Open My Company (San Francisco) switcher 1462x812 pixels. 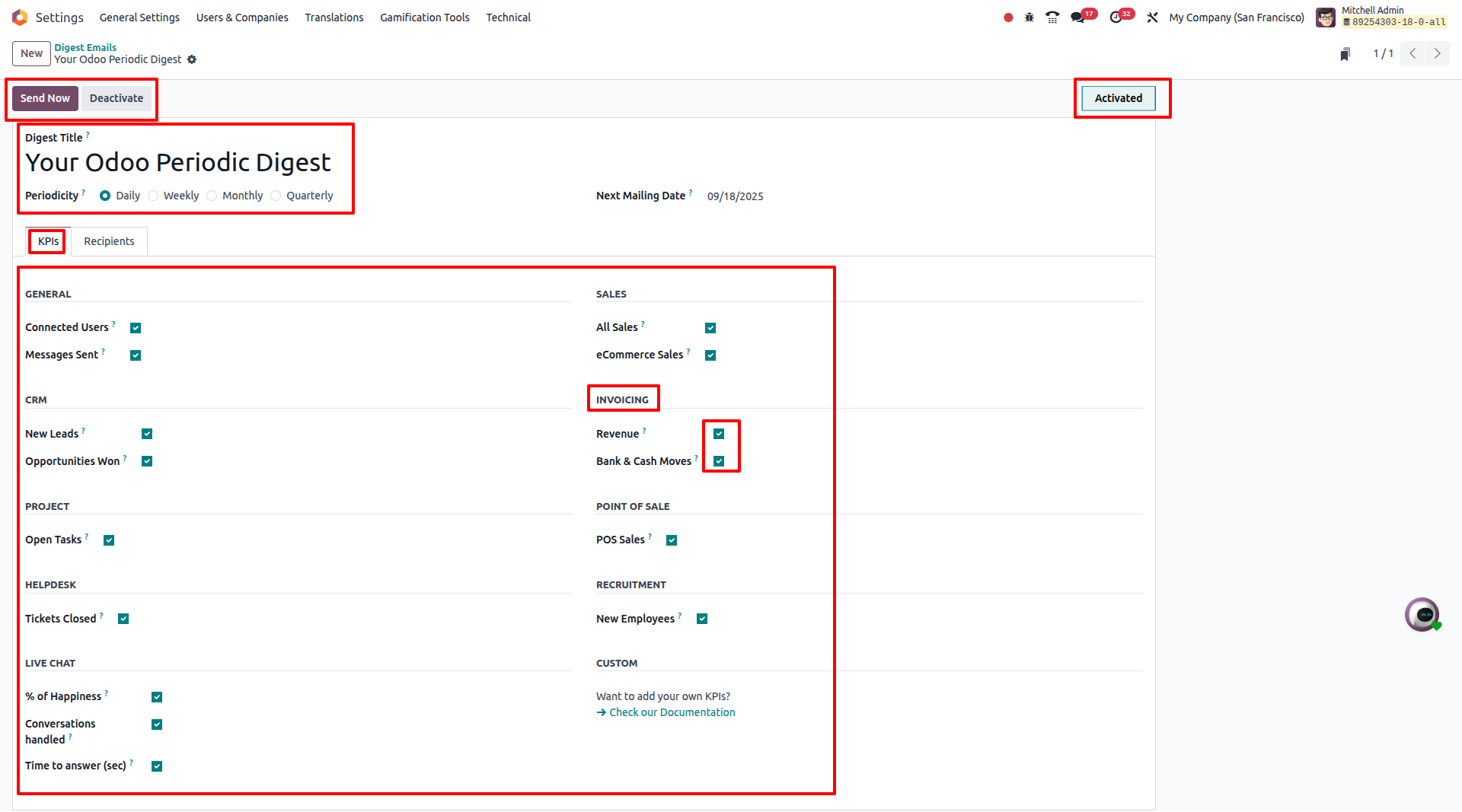(x=1237, y=18)
